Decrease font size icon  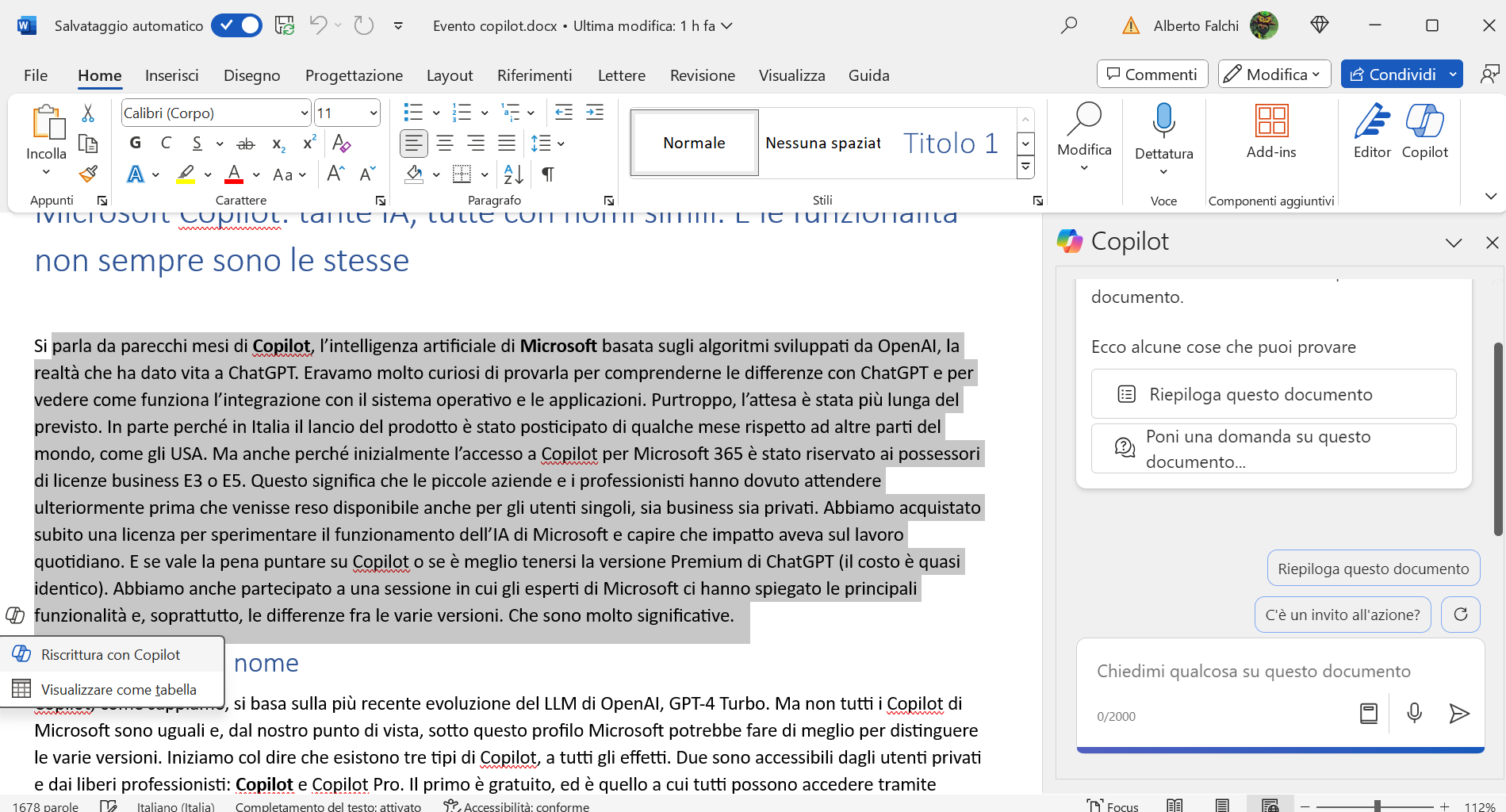pos(367,174)
